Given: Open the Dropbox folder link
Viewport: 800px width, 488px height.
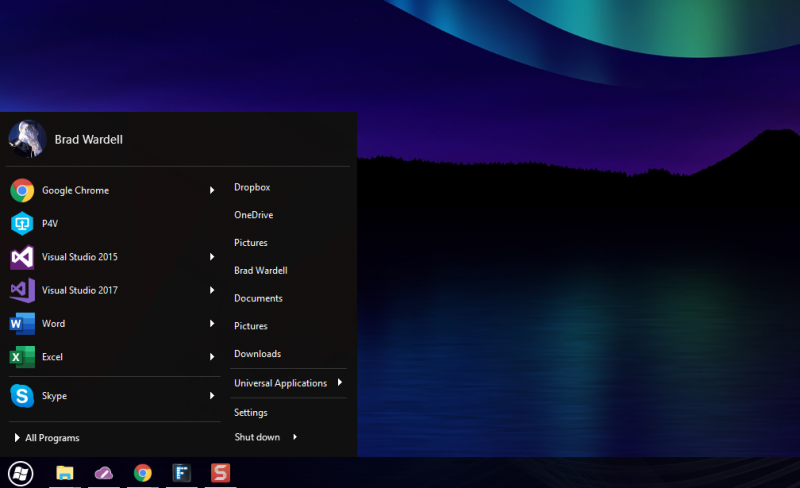Looking at the screenshot, I should click(x=252, y=187).
